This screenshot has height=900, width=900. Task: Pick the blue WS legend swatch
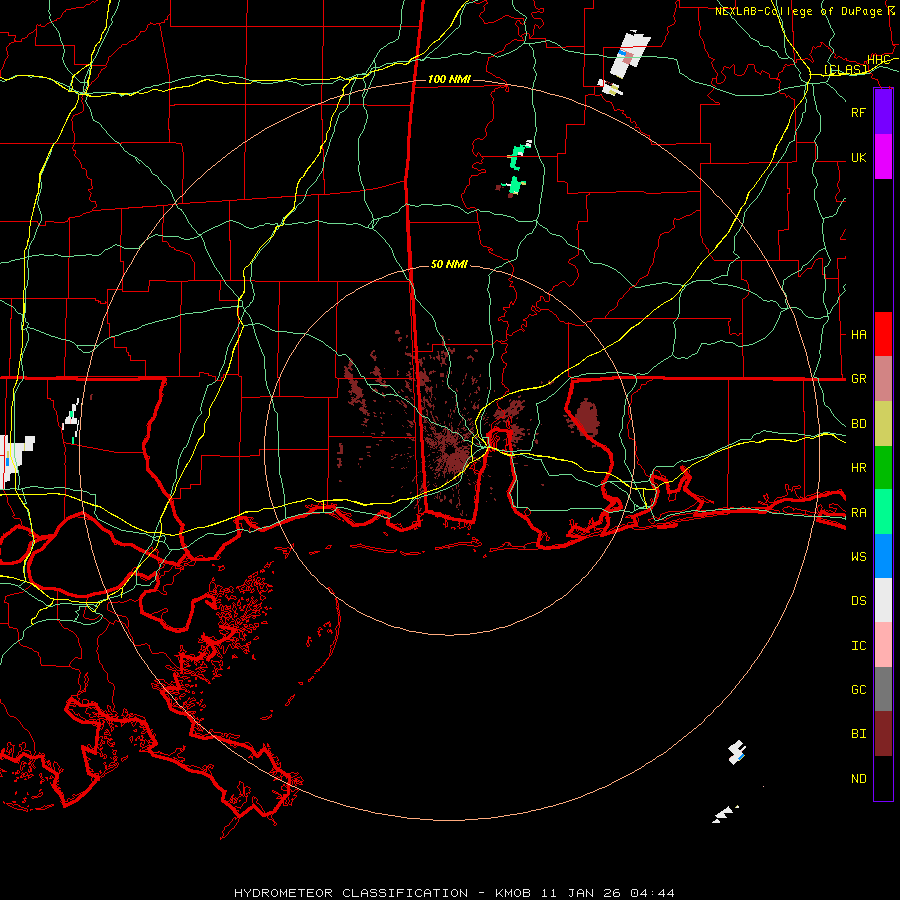[x=883, y=556]
